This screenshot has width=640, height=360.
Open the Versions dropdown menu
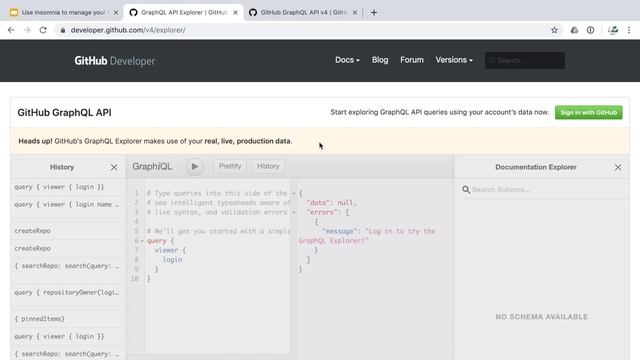click(454, 60)
